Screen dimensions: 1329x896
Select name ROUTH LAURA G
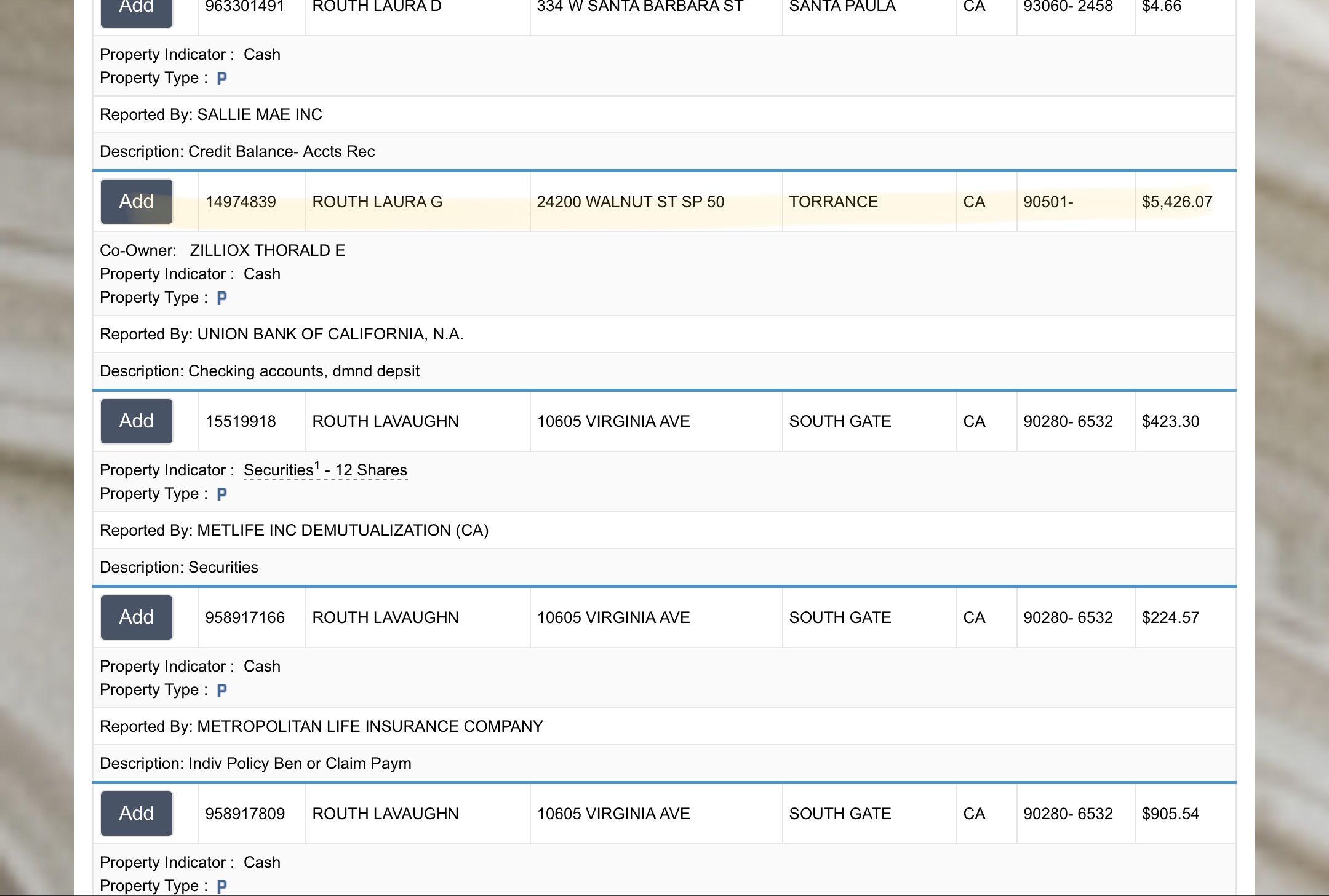click(x=377, y=202)
